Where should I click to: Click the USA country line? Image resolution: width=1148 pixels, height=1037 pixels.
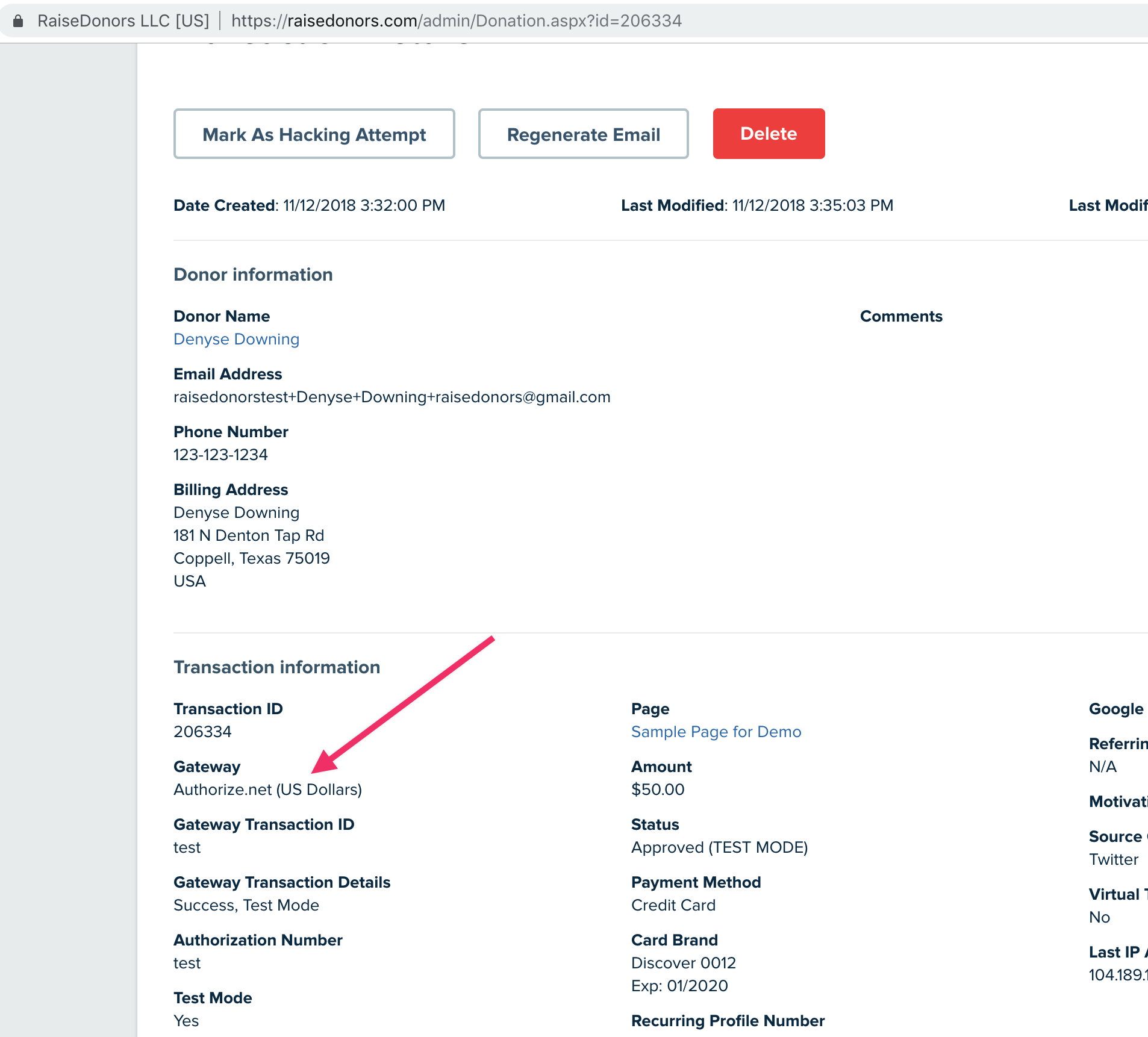(190, 581)
